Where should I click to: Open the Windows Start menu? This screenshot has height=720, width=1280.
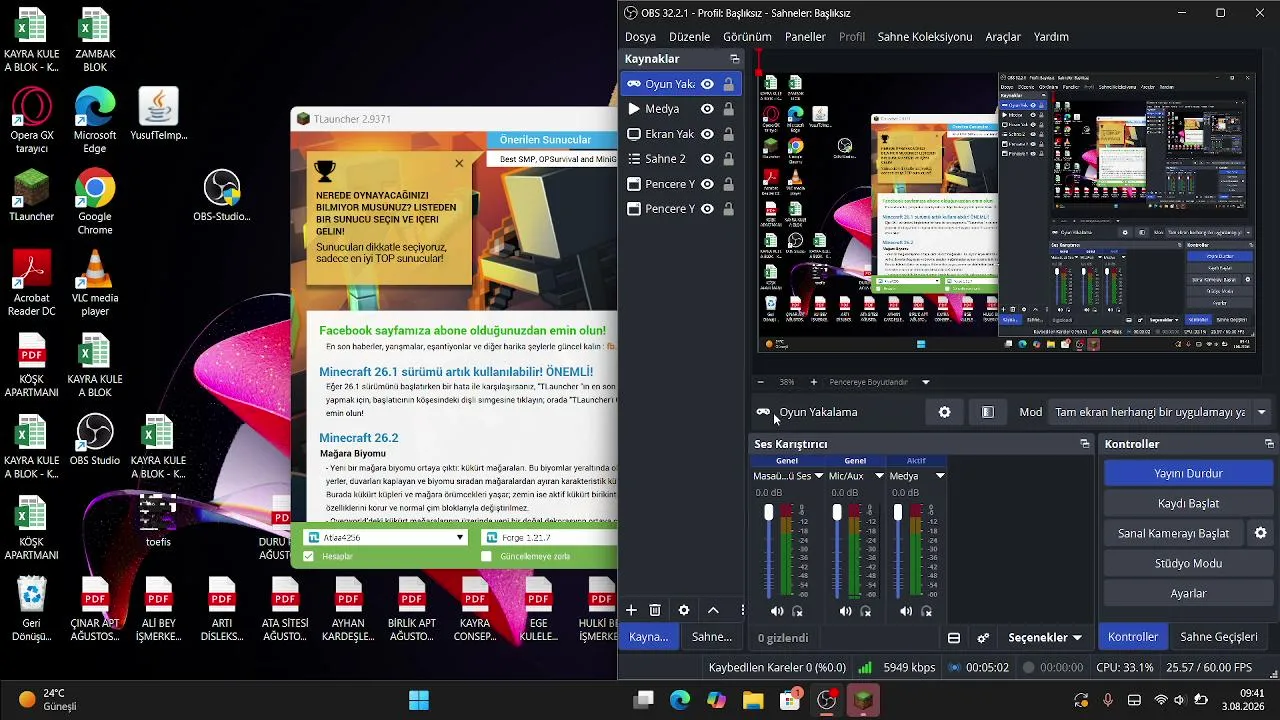pos(419,700)
